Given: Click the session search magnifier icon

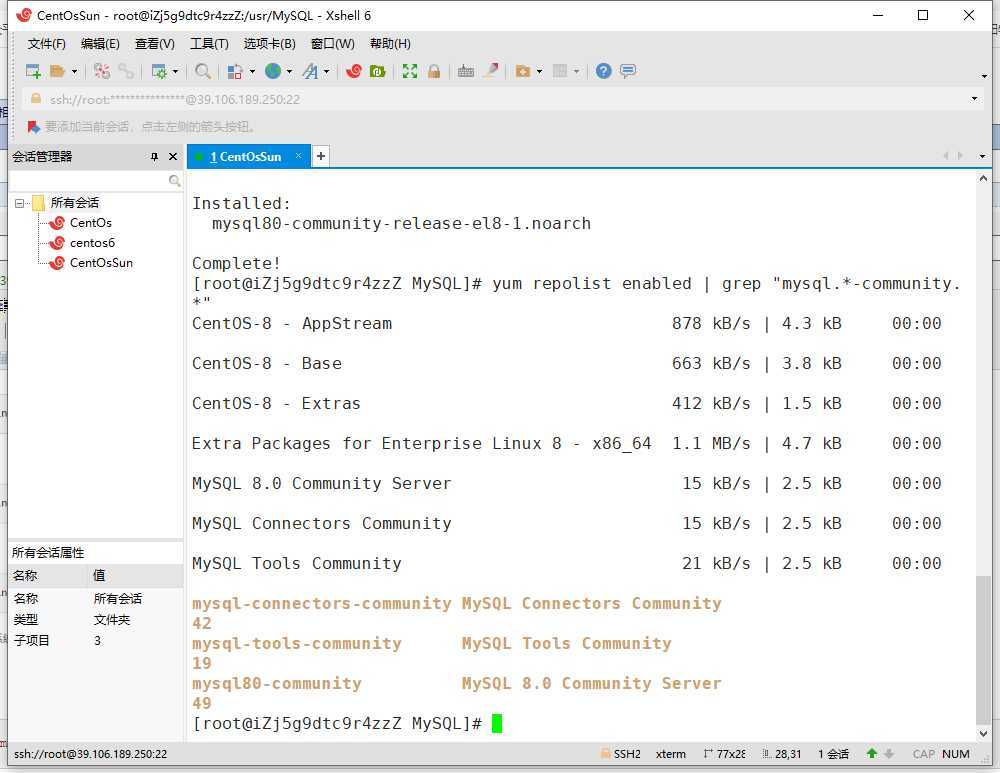Looking at the screenshot, I should point(174,181).
